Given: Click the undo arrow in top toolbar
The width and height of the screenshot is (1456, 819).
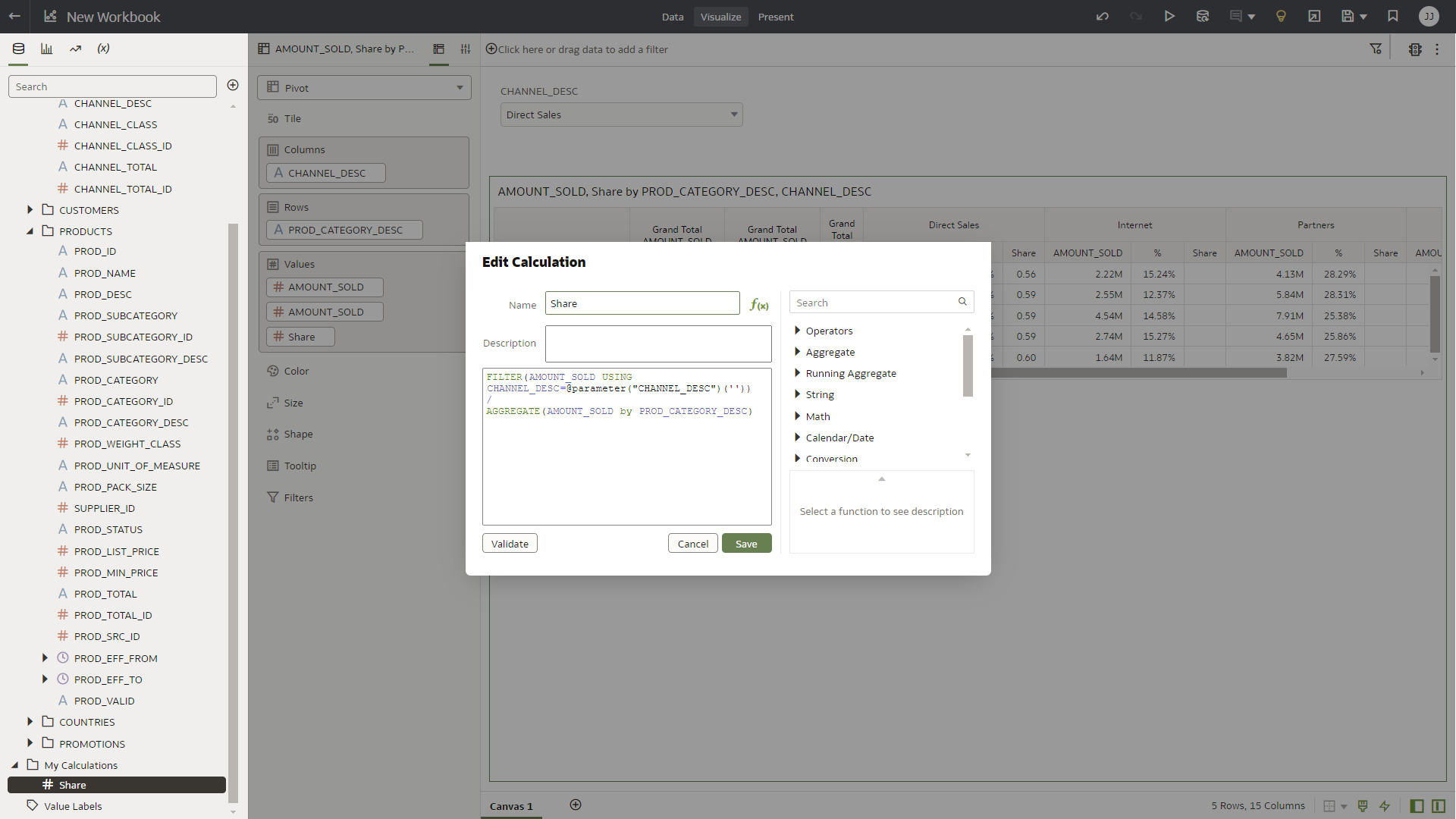Looking at the screenshot, I should tap(1102, 17).
